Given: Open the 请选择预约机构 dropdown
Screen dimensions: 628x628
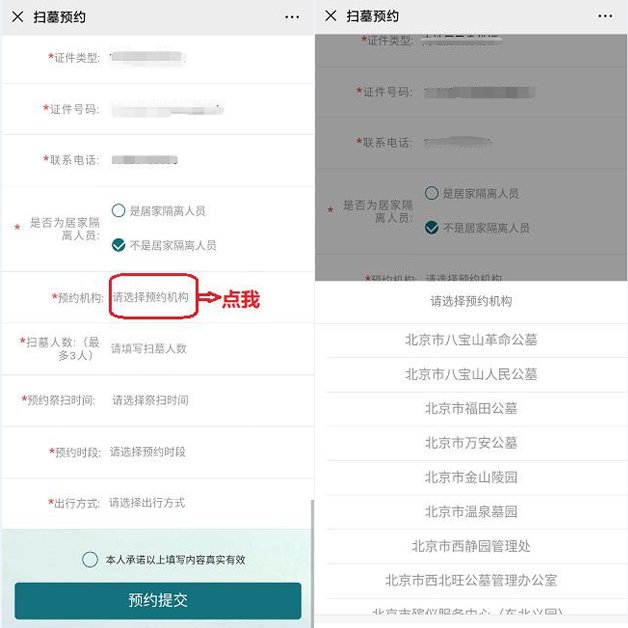Looking at the screenshot, I should click(x=150, y=297).
